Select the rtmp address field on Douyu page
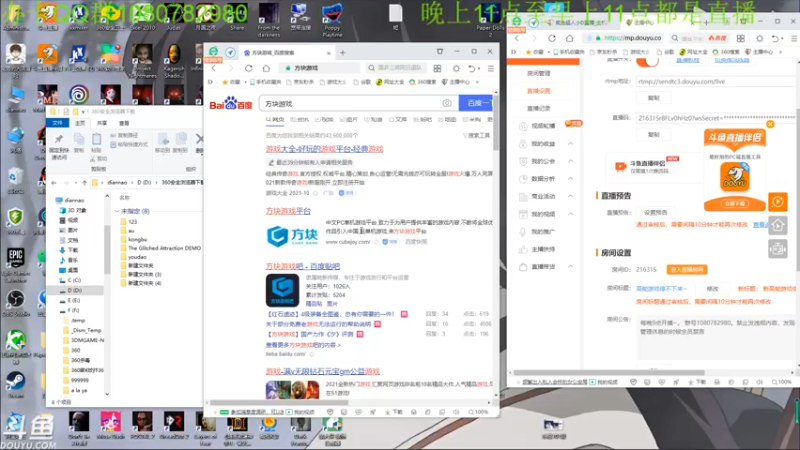Viewport: 800px width, 450px height. (x=715, y=82)
